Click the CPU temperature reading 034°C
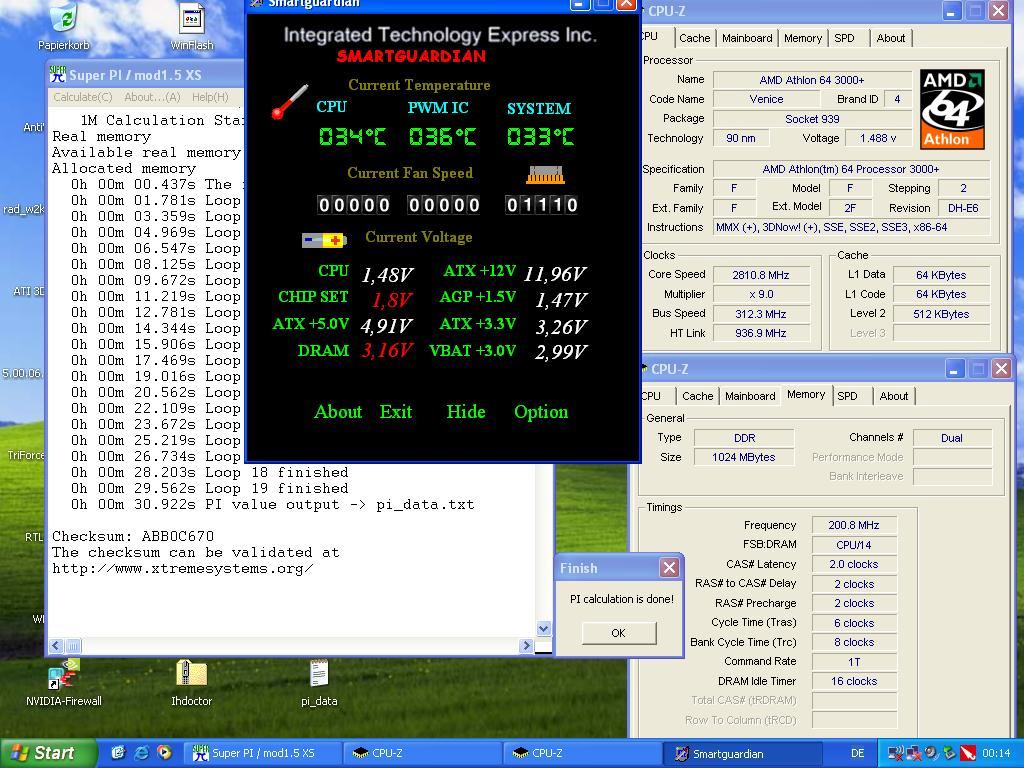 click(x=352, y=136)
